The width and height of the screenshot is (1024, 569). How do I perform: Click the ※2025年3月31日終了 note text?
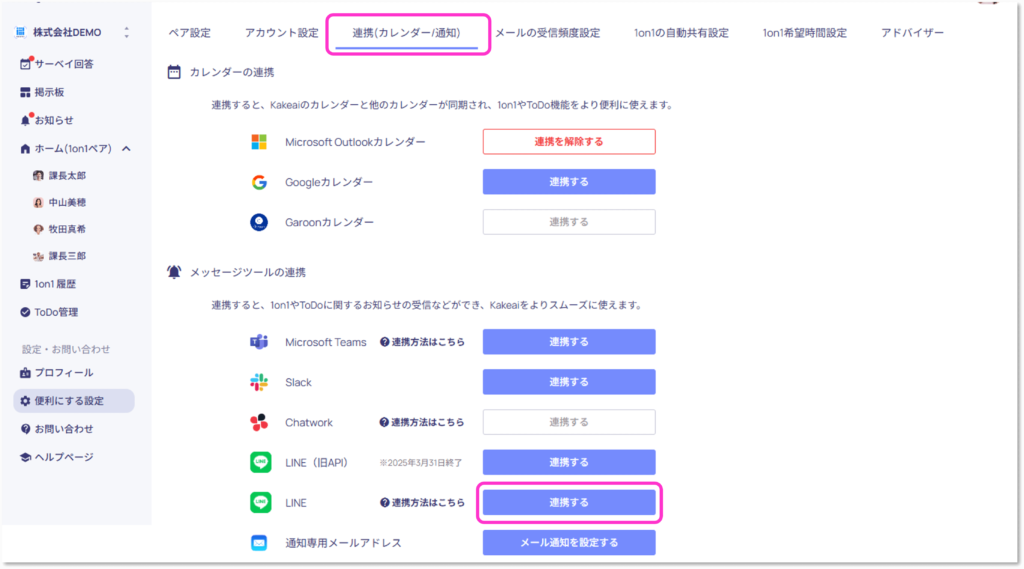tap(421, 463)
